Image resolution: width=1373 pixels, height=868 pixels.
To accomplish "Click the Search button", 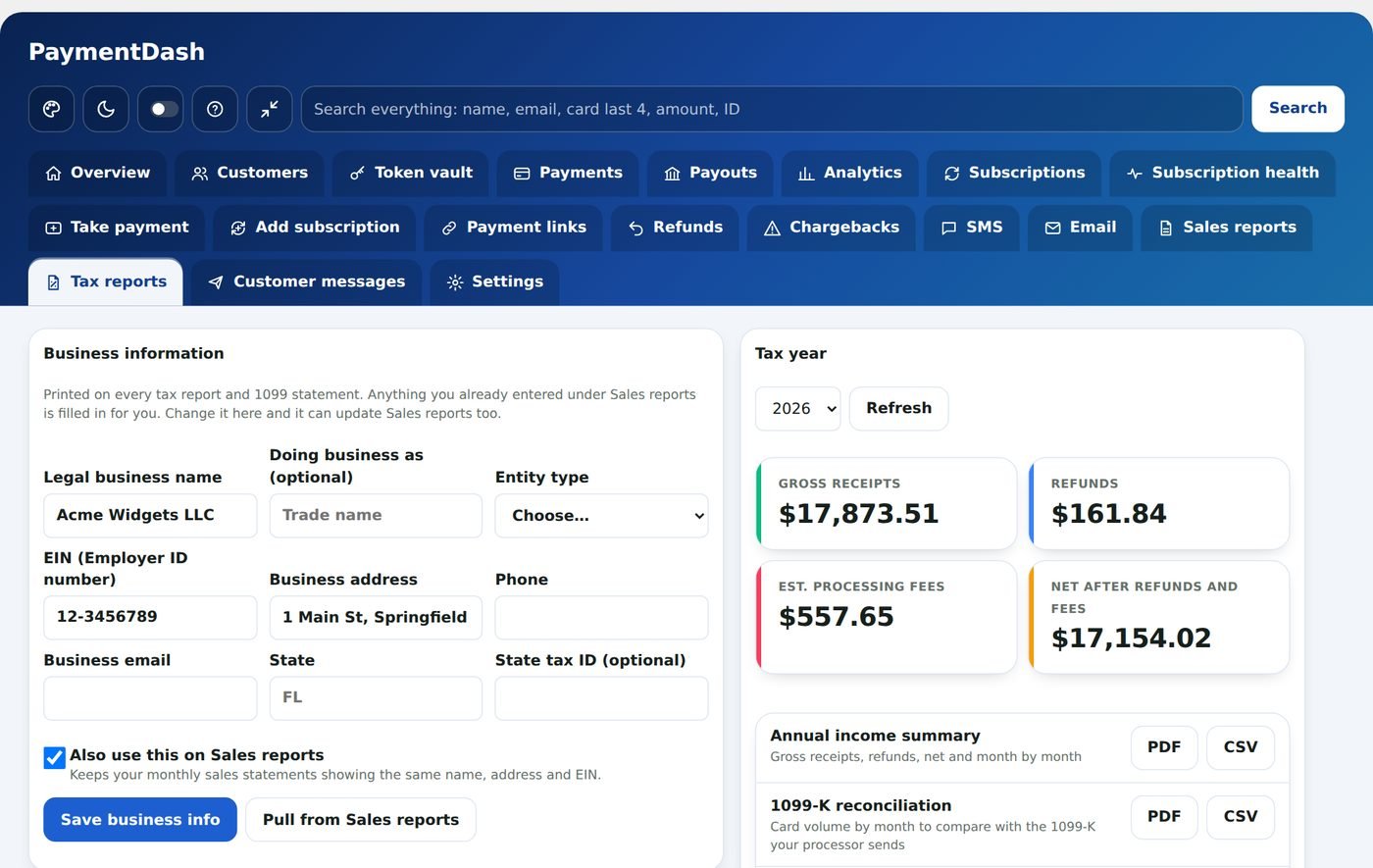I will coord(1297,109).
